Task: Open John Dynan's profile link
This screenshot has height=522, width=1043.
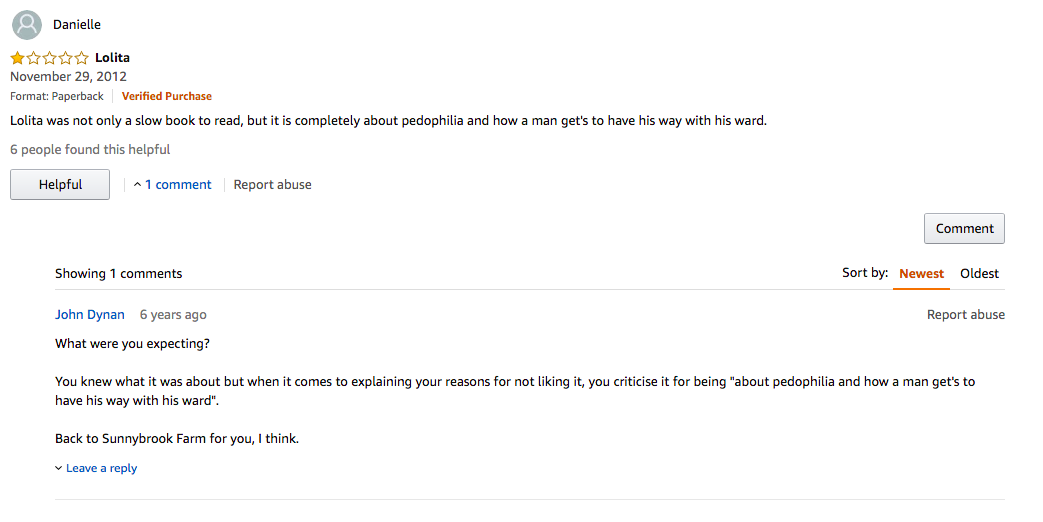Action: tap(90, 315)
